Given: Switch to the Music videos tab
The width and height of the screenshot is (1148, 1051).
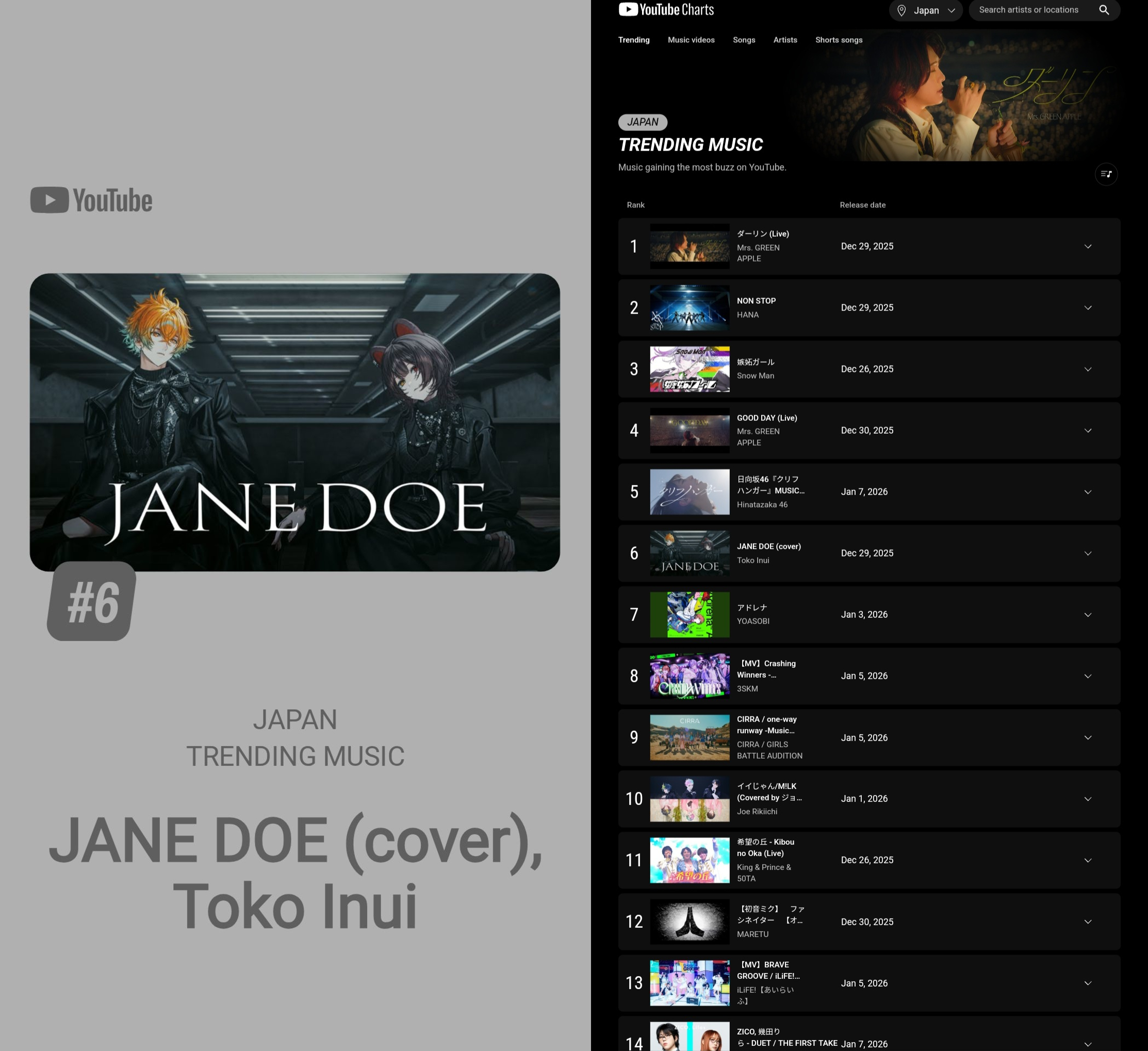Looking at the screenshot, I should (691, 40).
